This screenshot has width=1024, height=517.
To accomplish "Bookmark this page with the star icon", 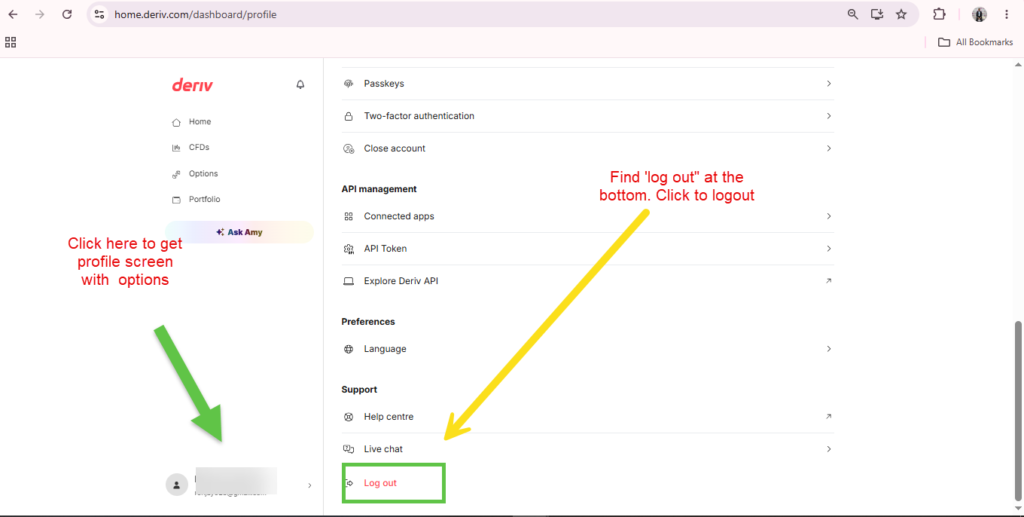I will (x=901, y=14).
